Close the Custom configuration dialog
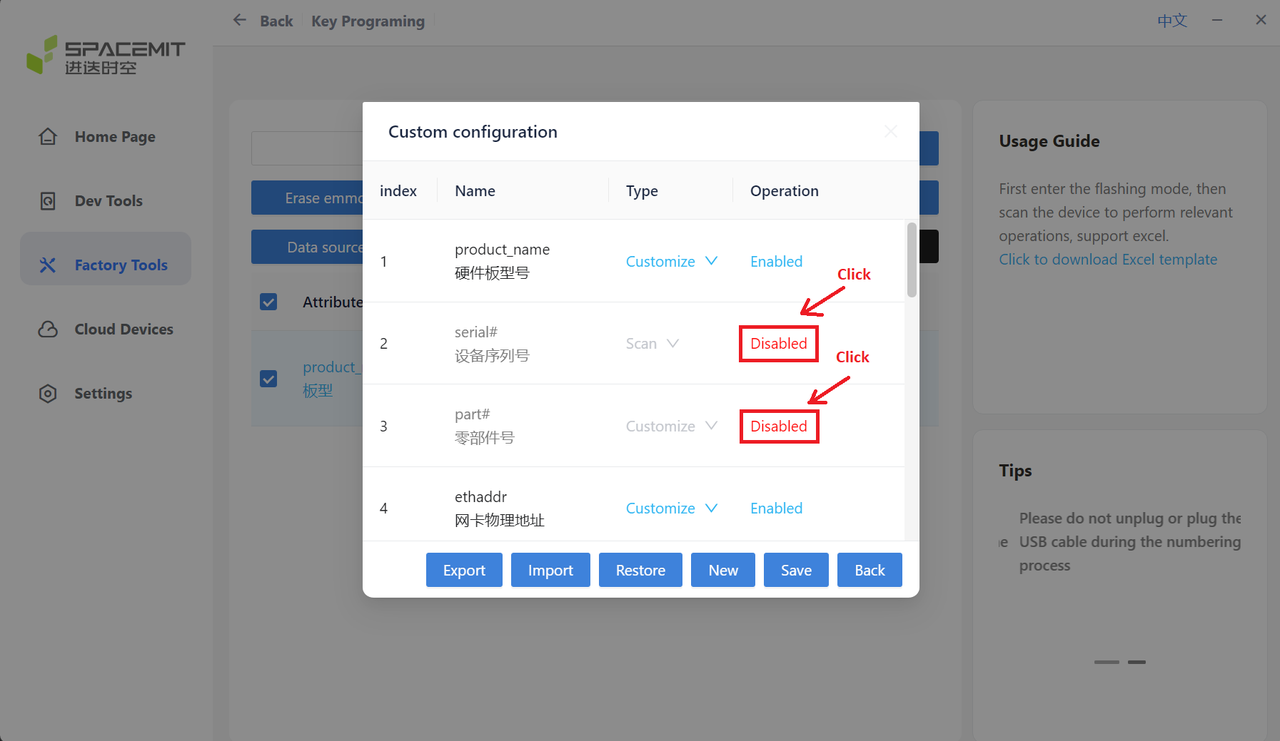The width and height of the screenshot is (1280, 741). (x=891, y=131)
